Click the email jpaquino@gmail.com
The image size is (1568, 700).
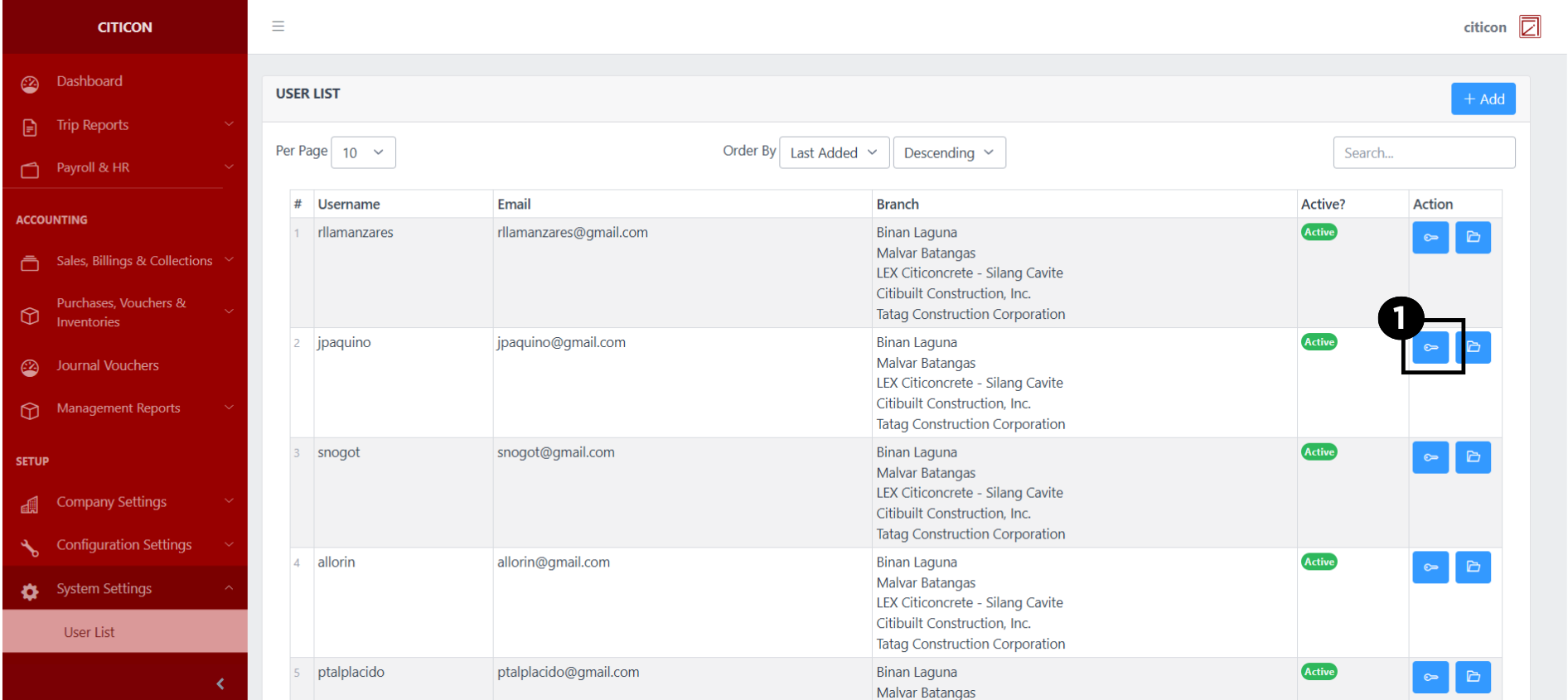click(561, 343)
